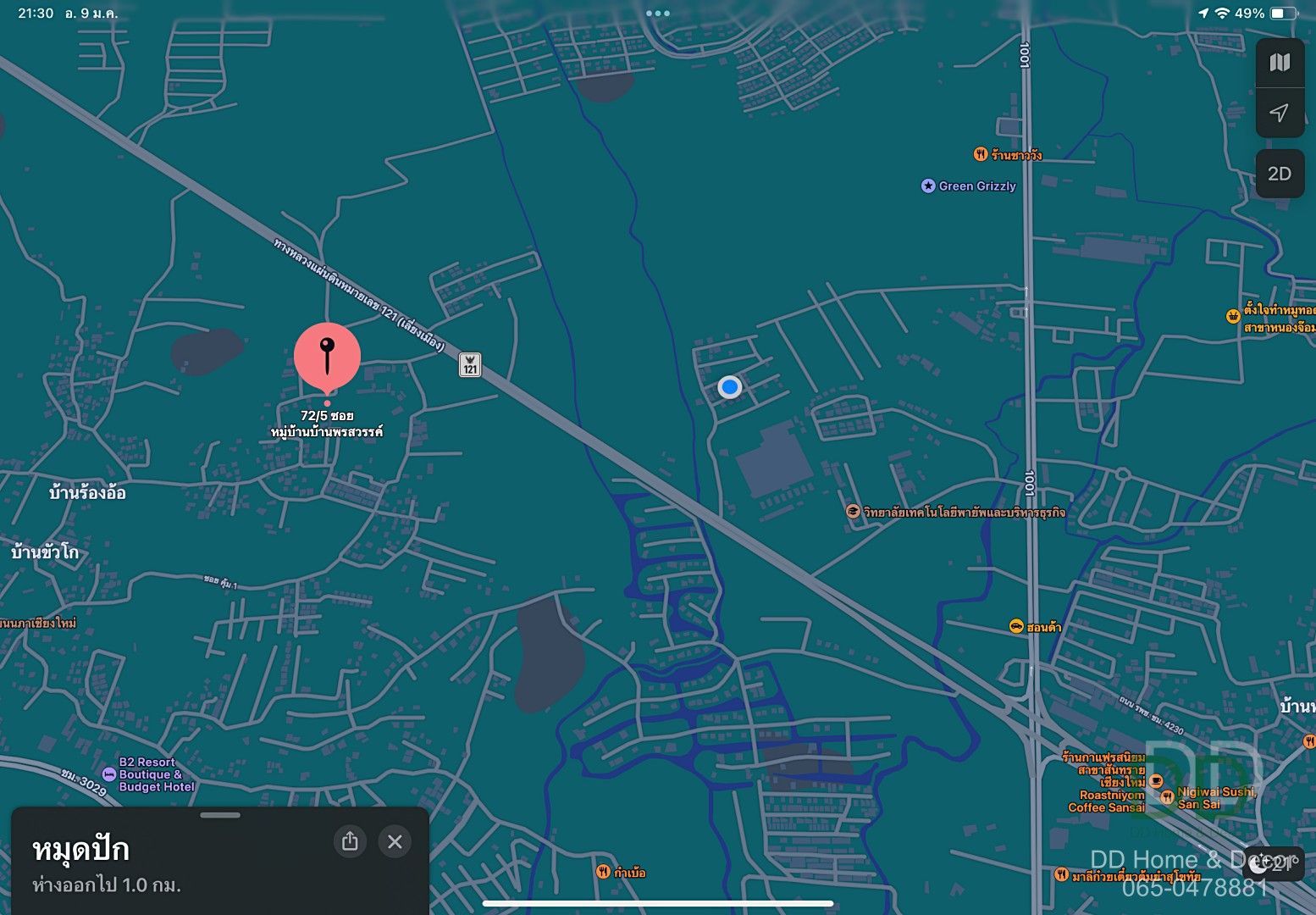The image size is (1316, 915).
Task: Tap the location tracking arrow button
Action: click(x=1280, y=113)
